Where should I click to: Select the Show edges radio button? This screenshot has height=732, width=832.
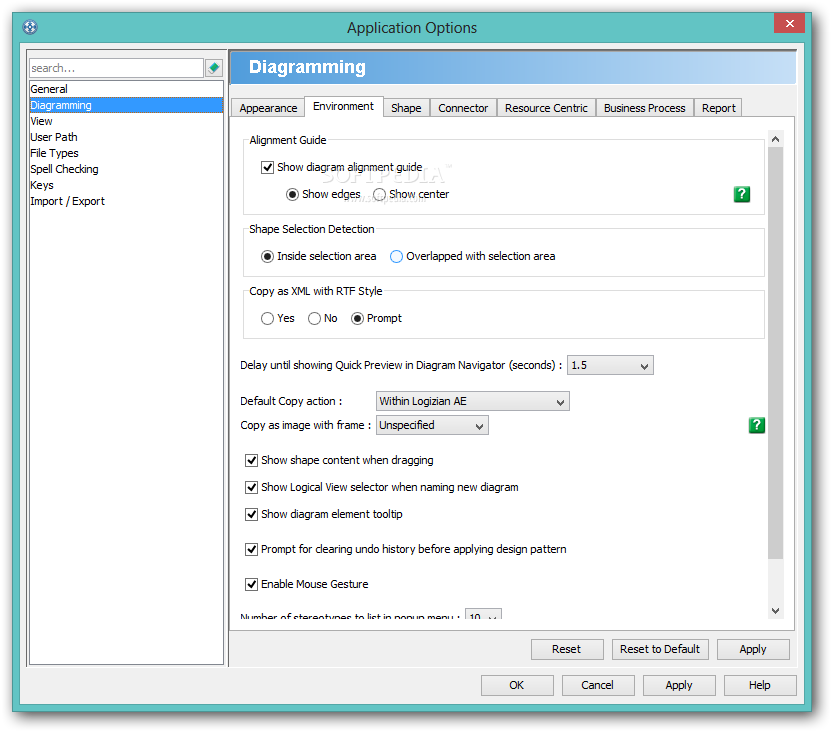pos(292,195)
